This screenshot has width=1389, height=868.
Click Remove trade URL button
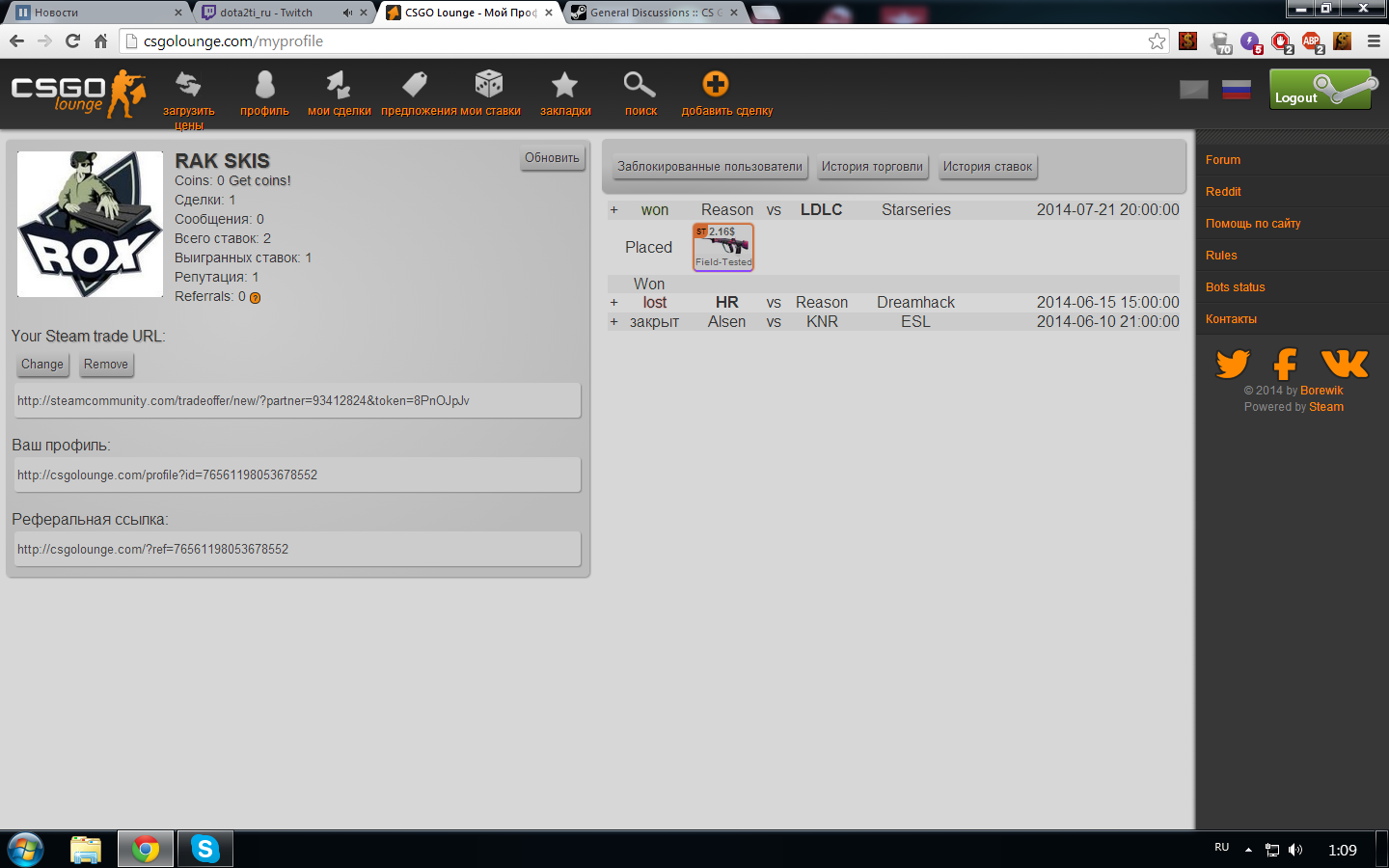pos(106,365)
